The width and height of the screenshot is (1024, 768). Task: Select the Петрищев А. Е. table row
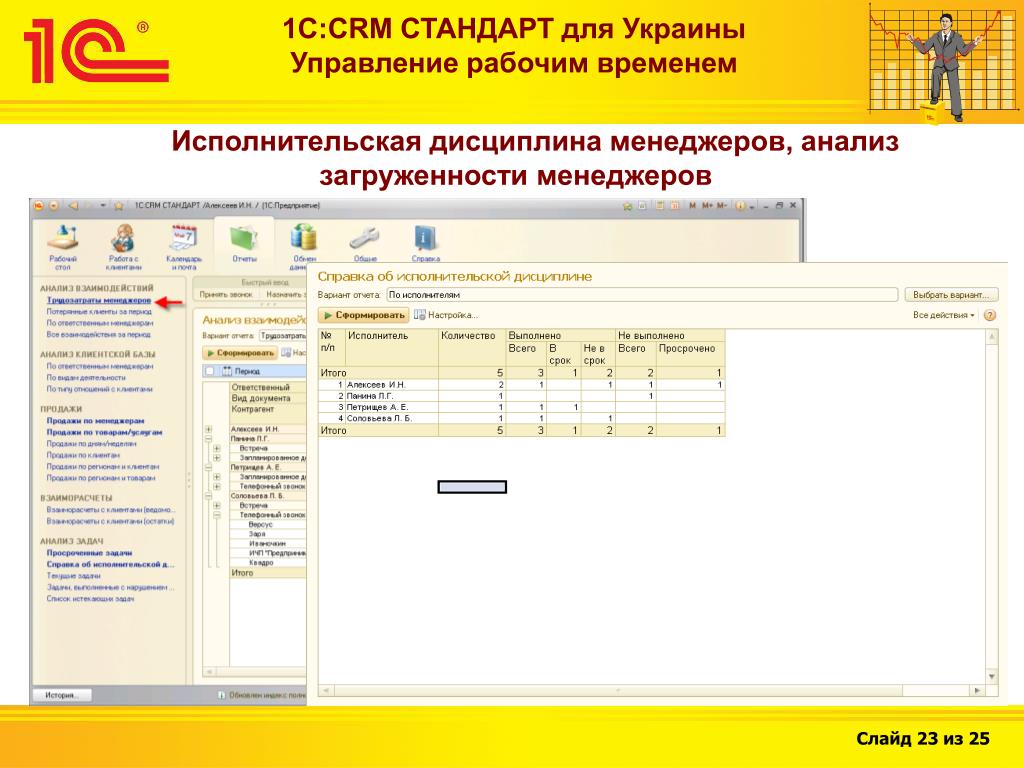(x=521, y=408)
